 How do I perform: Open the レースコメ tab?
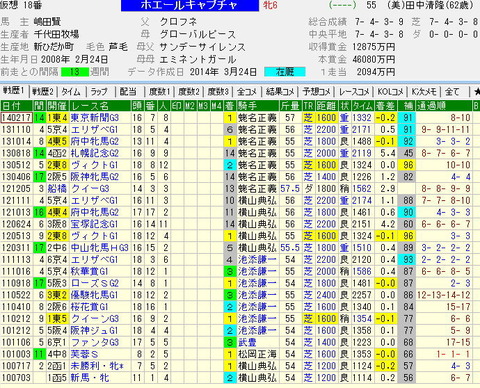[x=354, y=91]
